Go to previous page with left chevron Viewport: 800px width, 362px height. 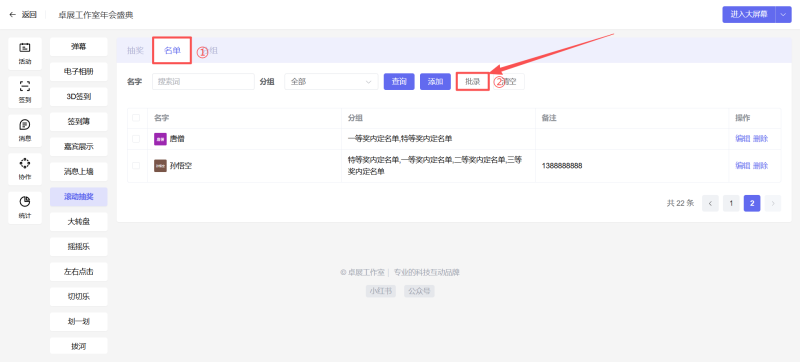coord(710,203)
